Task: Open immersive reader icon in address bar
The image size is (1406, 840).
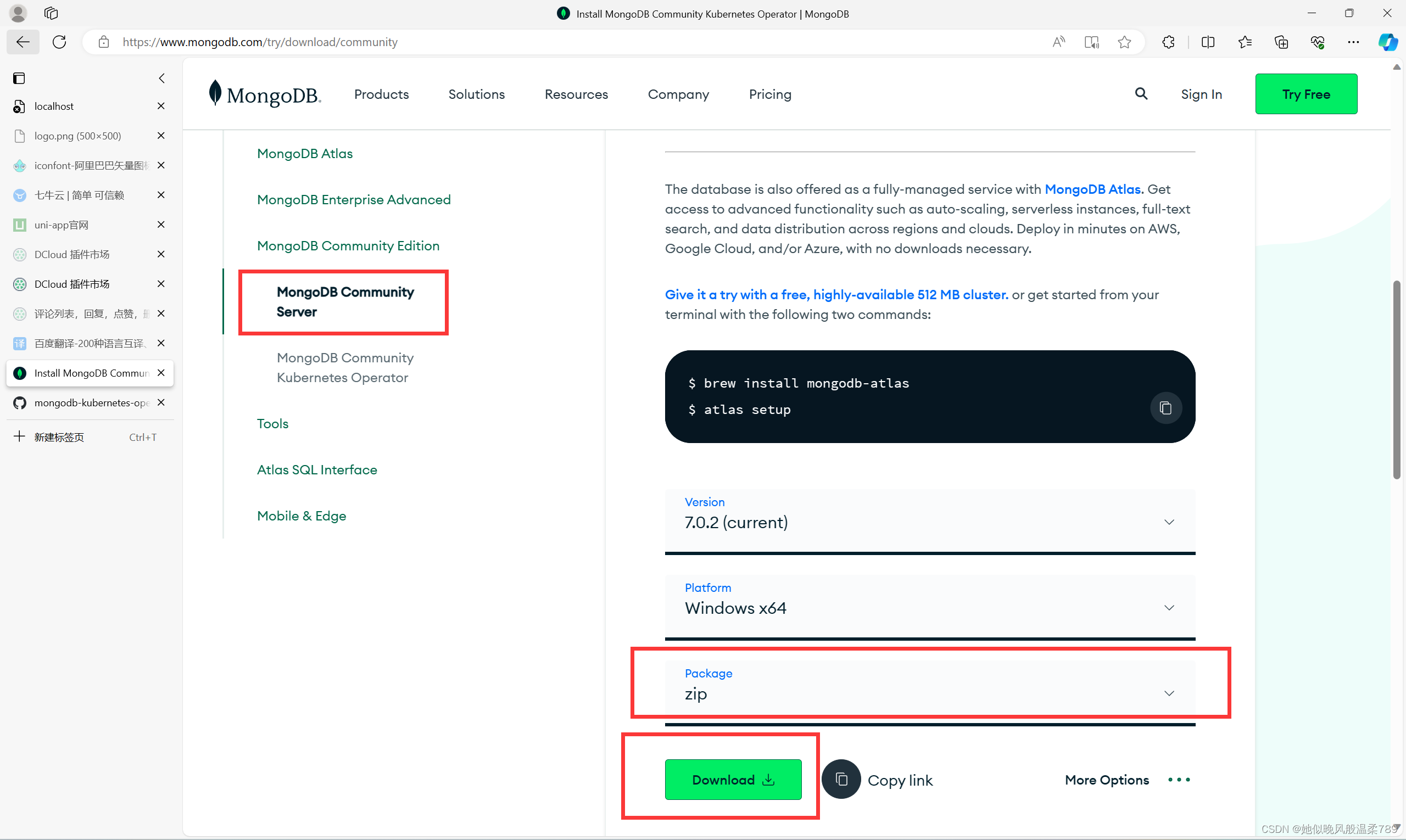Action: click(1091, 42)
